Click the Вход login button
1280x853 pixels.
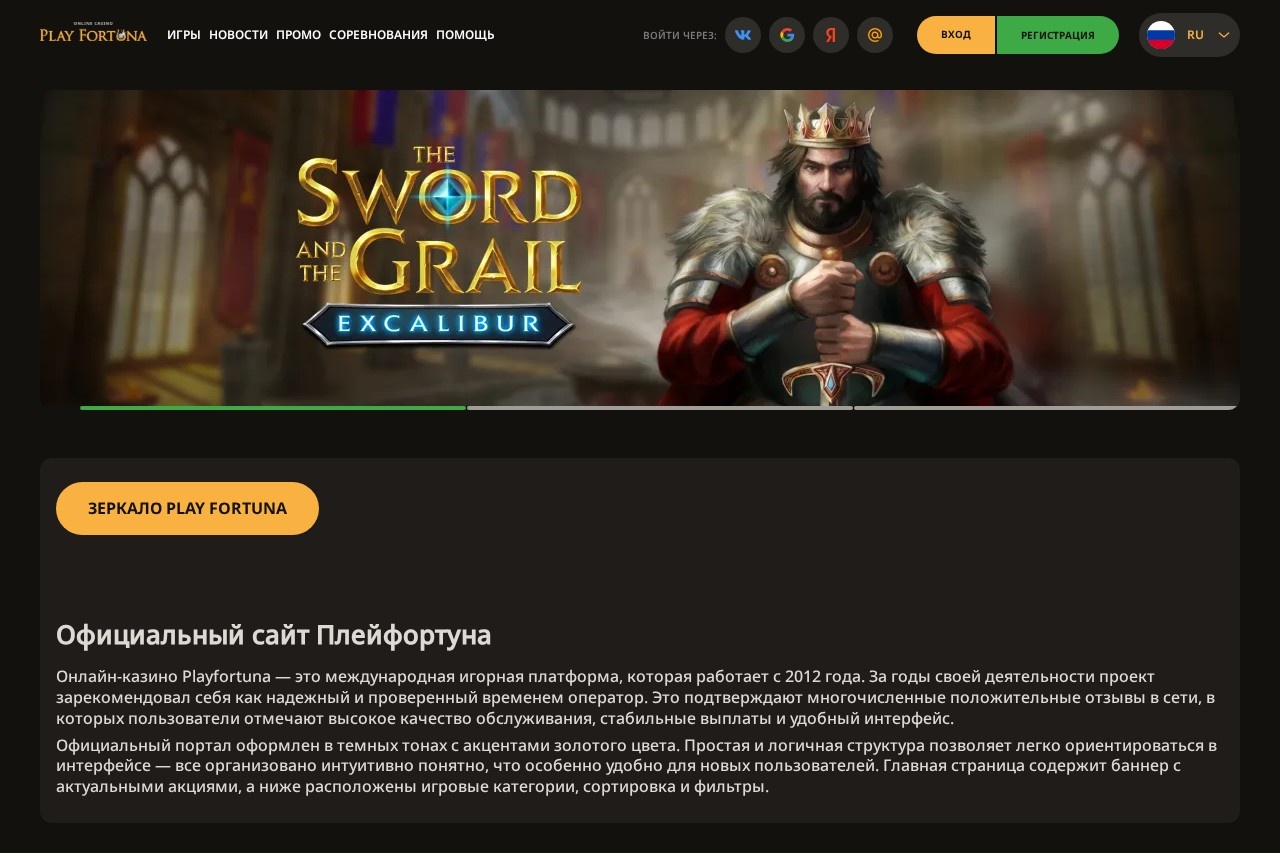[x=956, y=35]
